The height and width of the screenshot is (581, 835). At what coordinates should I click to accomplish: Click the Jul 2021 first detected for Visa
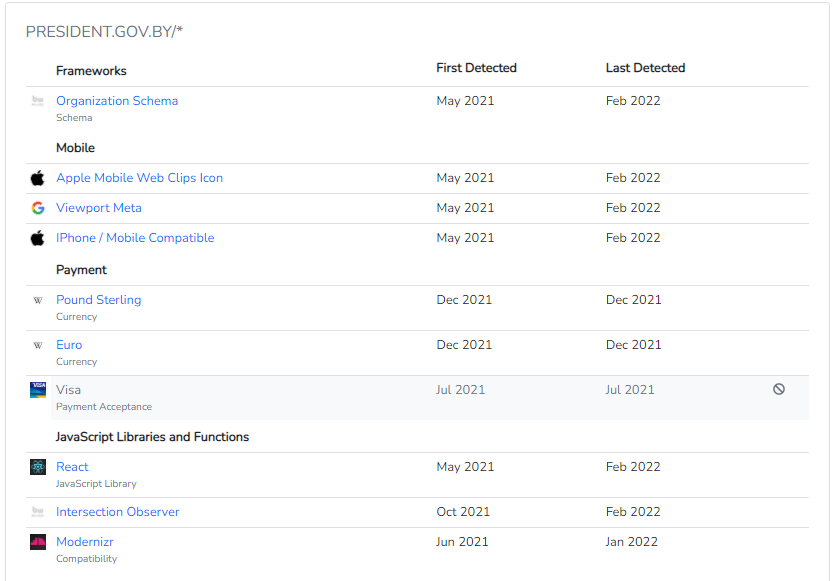[460, 390]
